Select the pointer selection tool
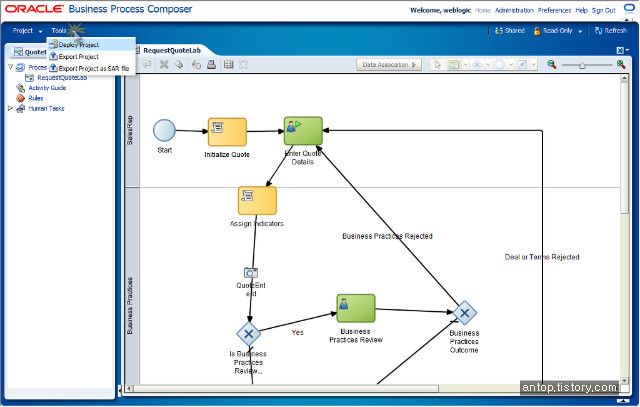 (438, 64)
